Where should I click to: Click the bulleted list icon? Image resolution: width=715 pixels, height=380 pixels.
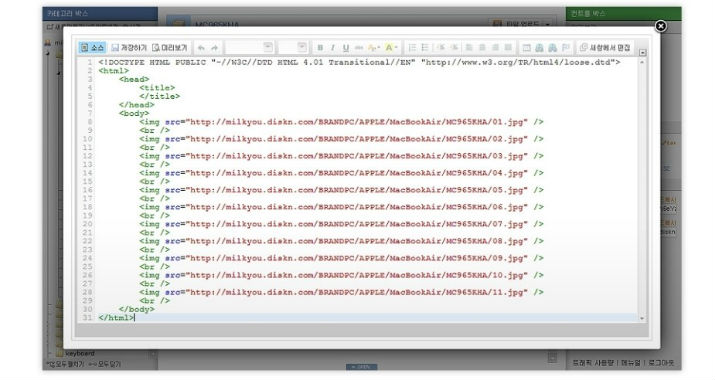pyautogui.click(x=425, y=47)
